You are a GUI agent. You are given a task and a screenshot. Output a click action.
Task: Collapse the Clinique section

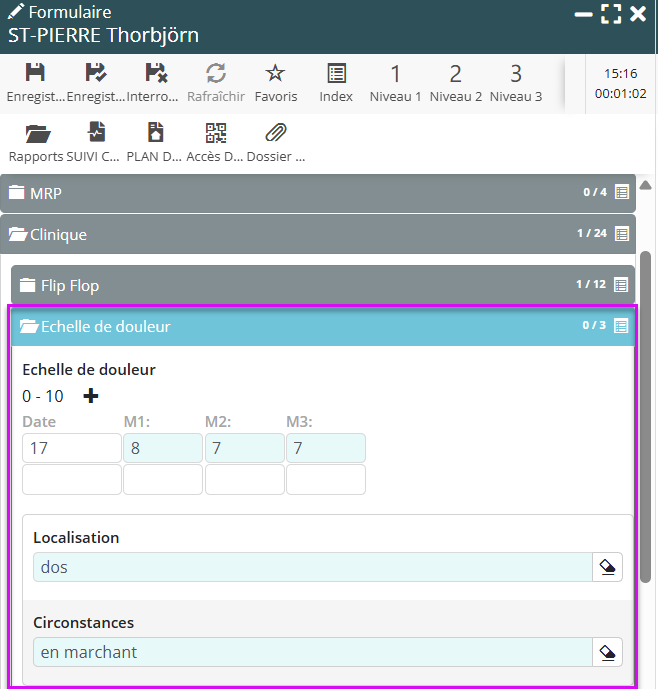click(300, 234)
